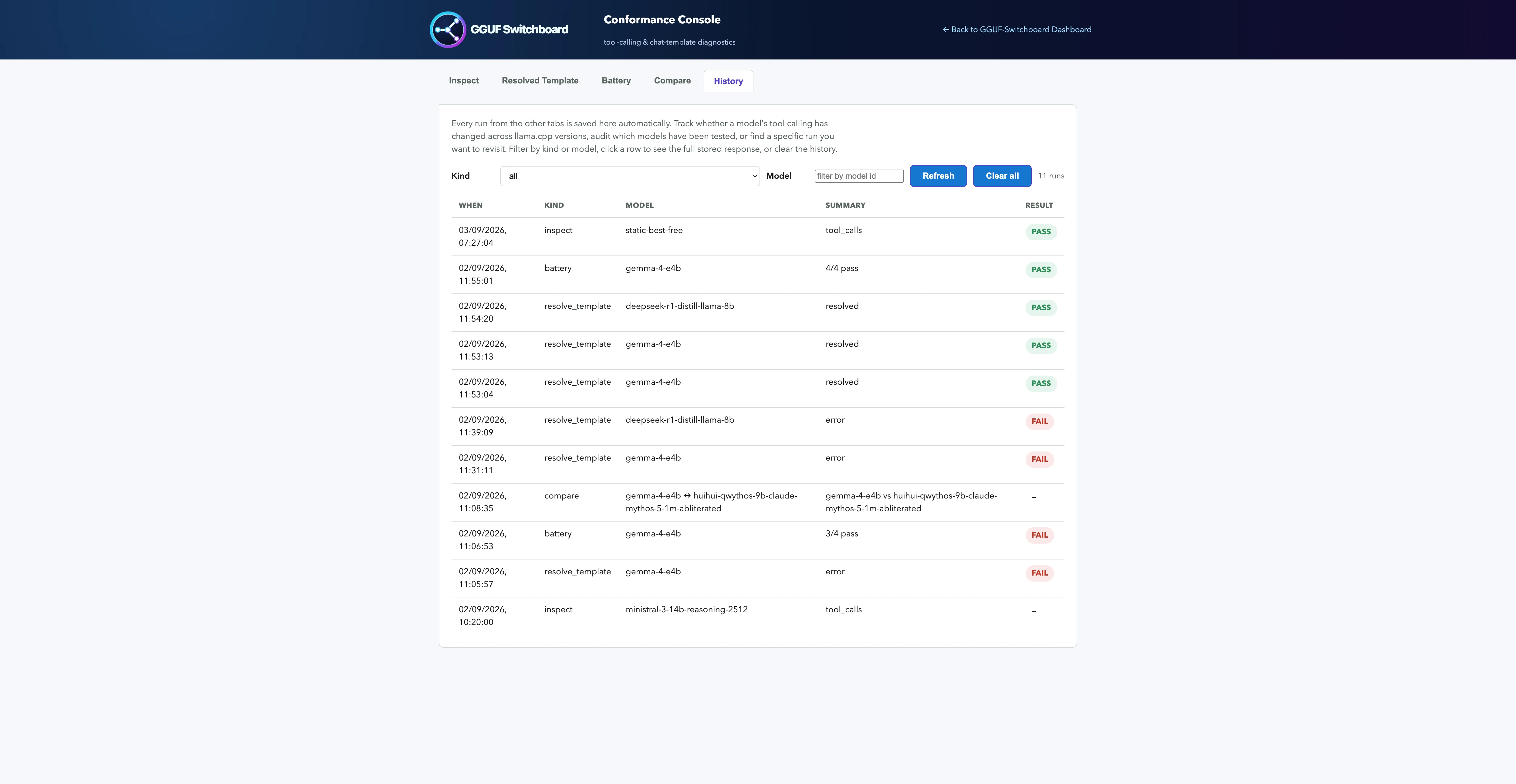Click the 10:20:00 run timestamp
Viewport: 1516px width, 784px height.
tap(482, 616)
